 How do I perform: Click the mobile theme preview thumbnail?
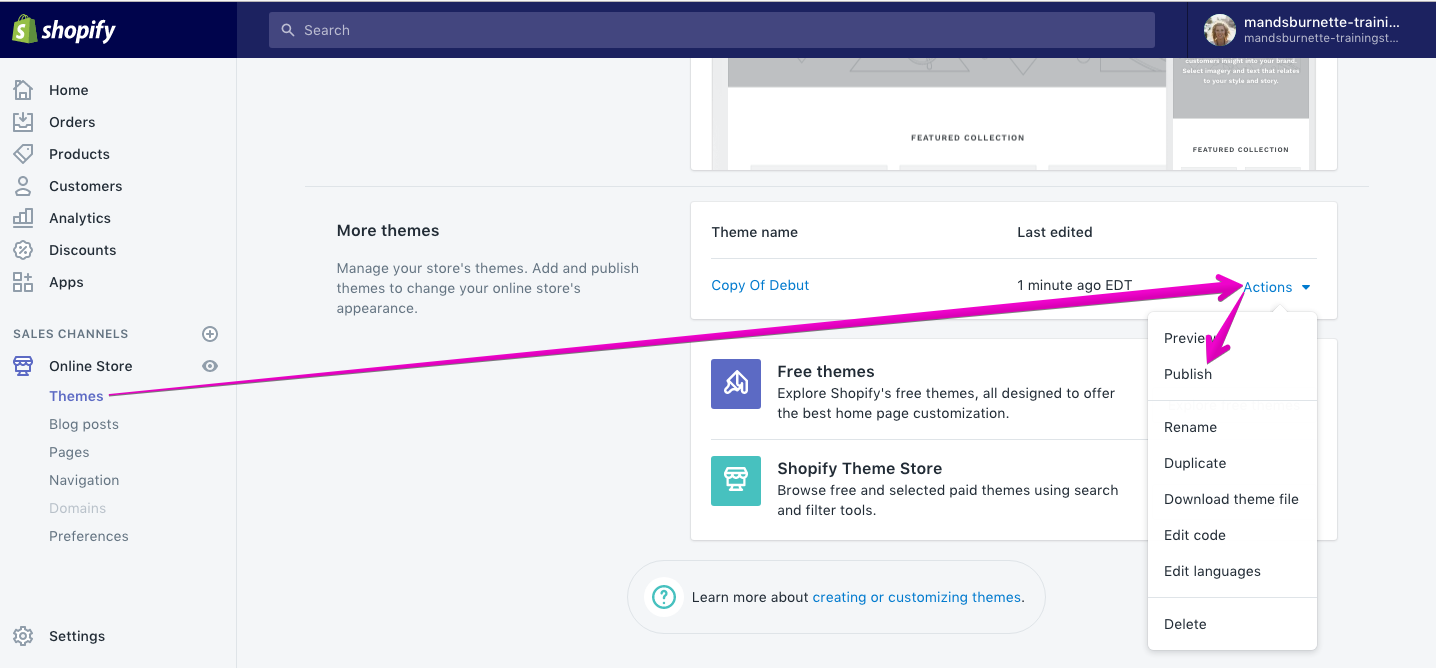coord(1241,112)
